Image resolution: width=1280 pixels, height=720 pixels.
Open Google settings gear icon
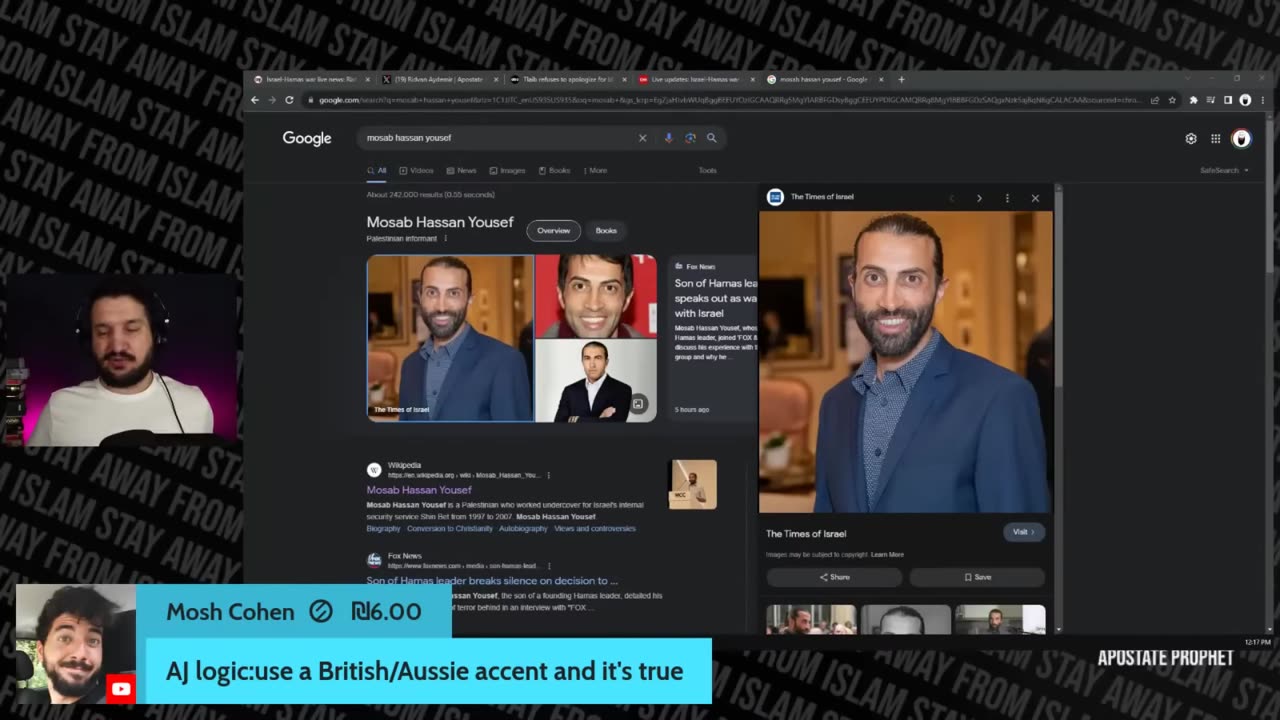click(1191, 139)
